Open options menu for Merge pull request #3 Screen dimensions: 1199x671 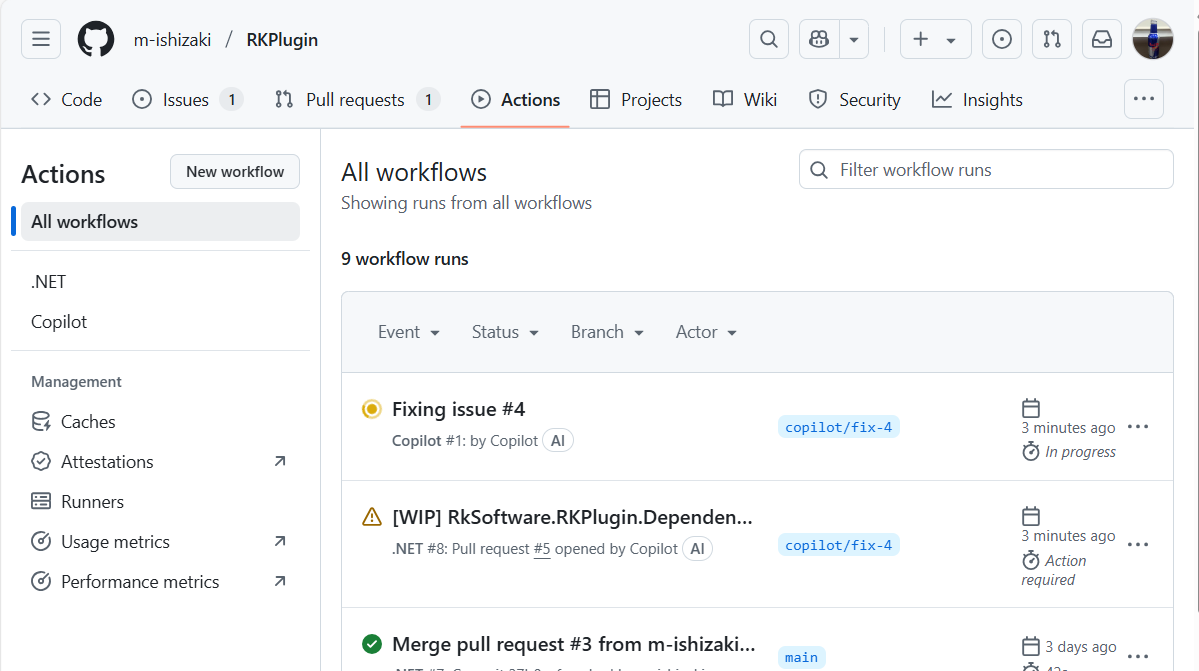(1138, 656)
